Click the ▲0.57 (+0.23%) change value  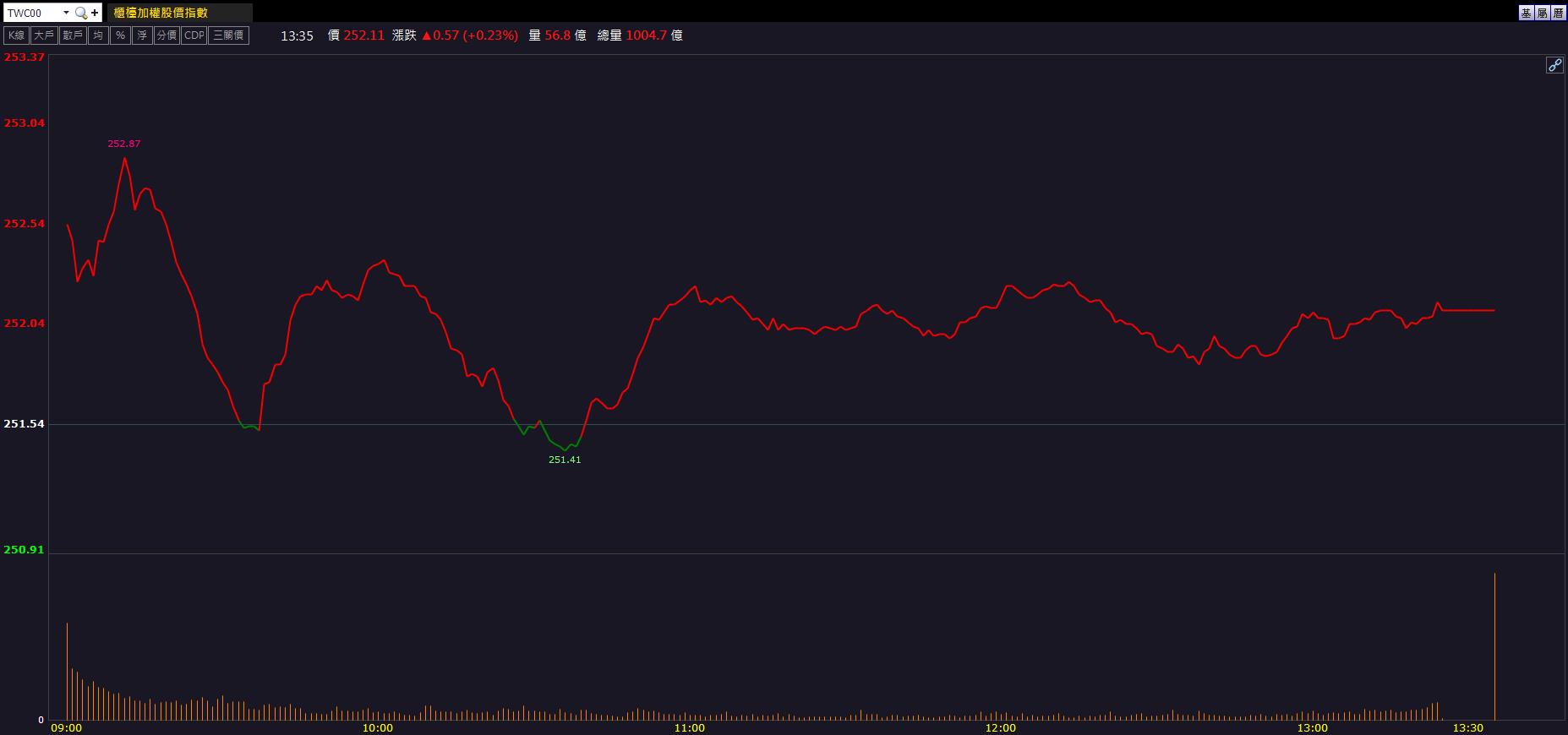click(469, 35)
